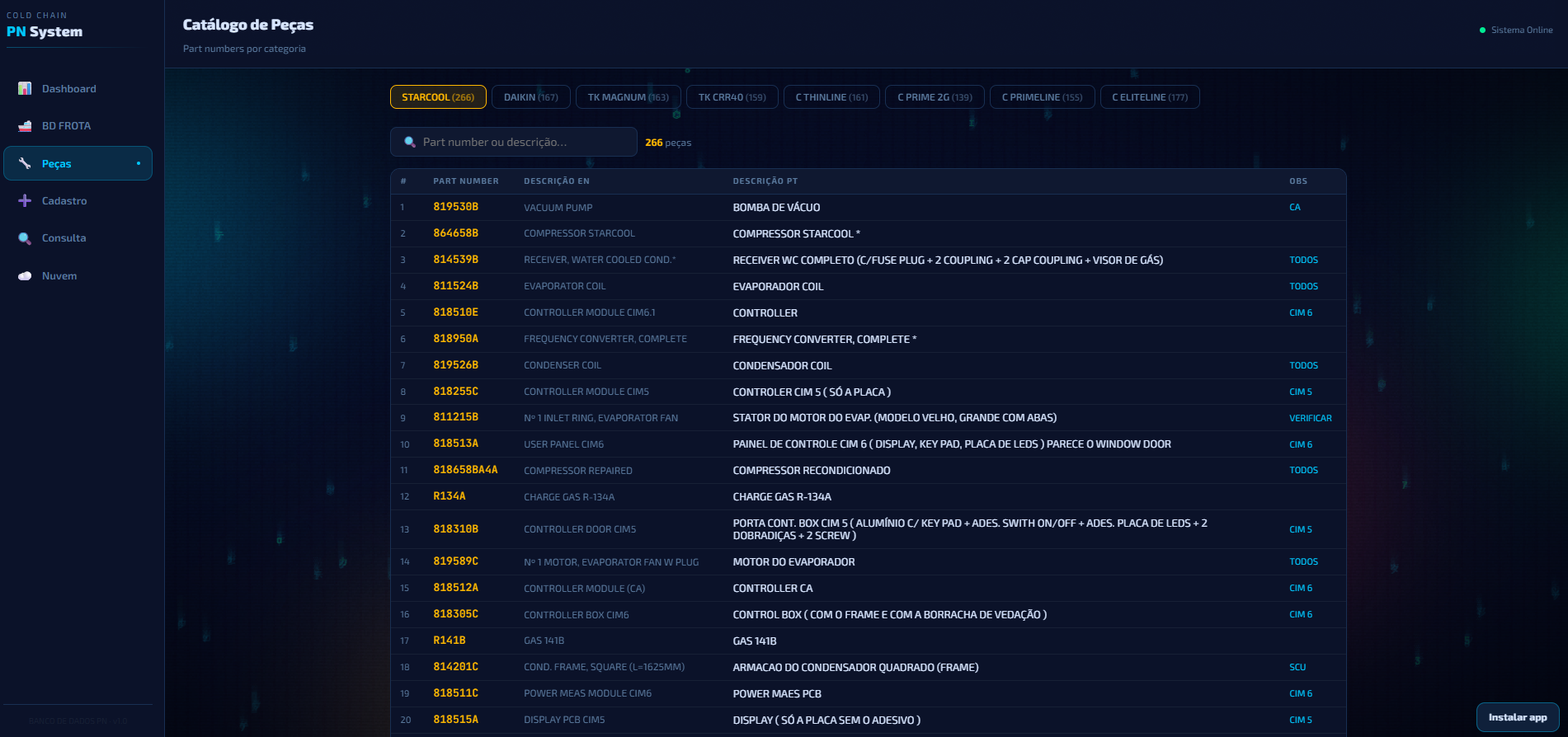The image size is (1568, 737).
Task: Click the Dashboard chart icon in sidebar
Action: click(x=25, y=88)
